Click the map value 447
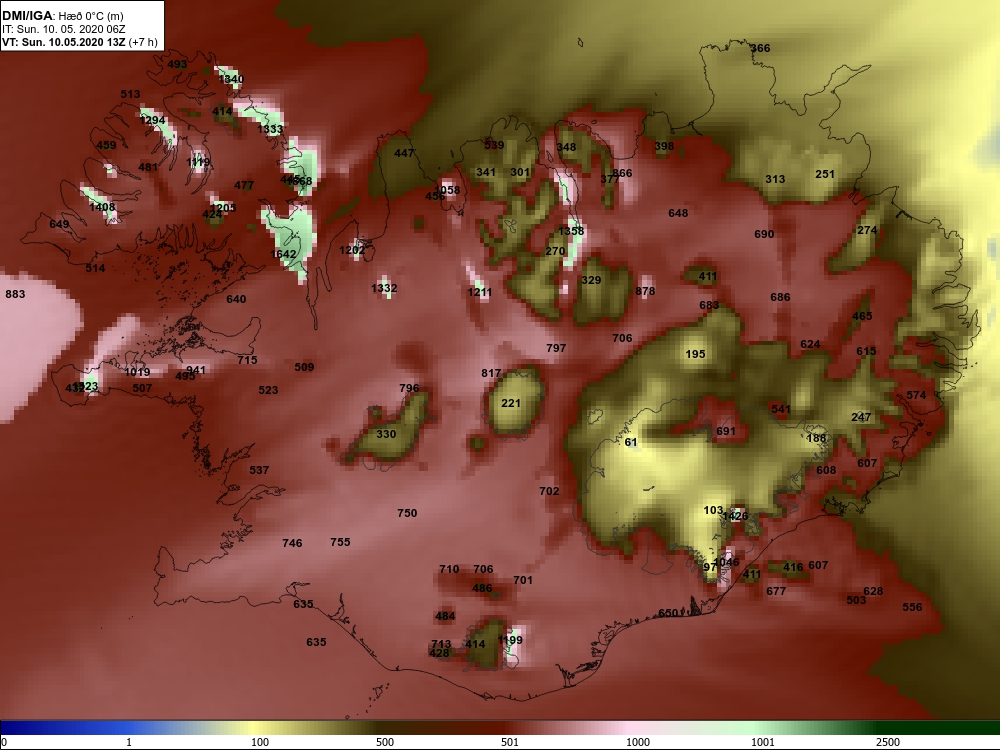 pos(404,153)
